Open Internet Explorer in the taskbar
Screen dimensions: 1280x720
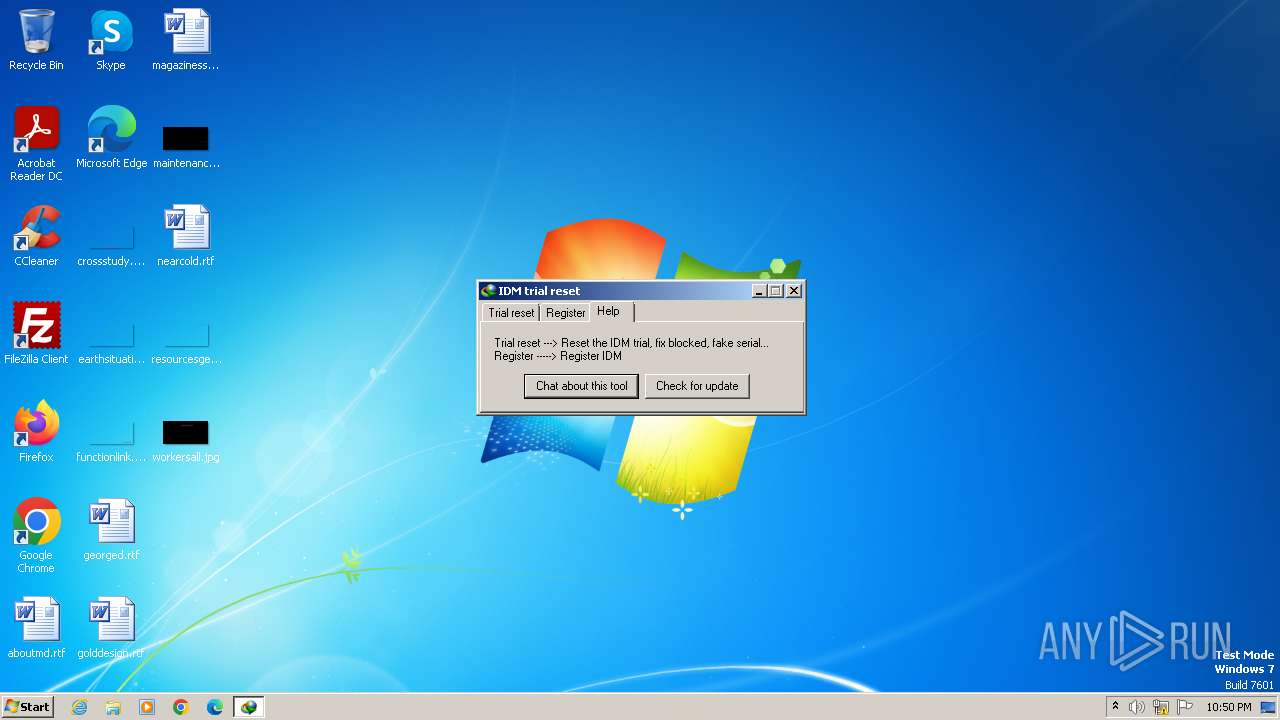pos(79,707)
